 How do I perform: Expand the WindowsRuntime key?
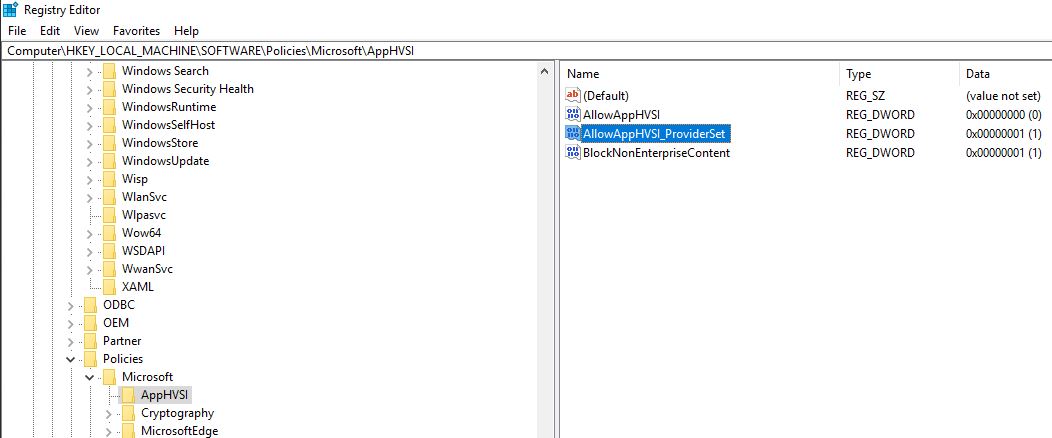89,107
